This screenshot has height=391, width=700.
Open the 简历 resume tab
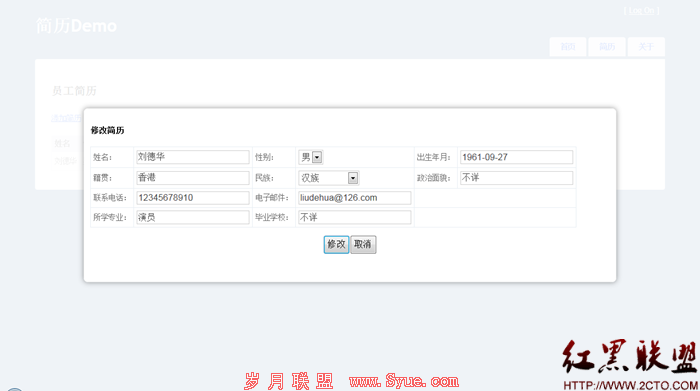pyautogui.click(x=607, y=47)
